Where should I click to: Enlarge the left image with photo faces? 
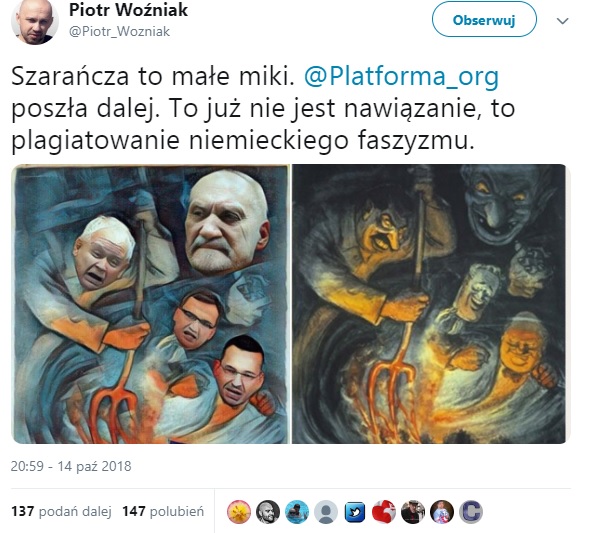(151, 304)
